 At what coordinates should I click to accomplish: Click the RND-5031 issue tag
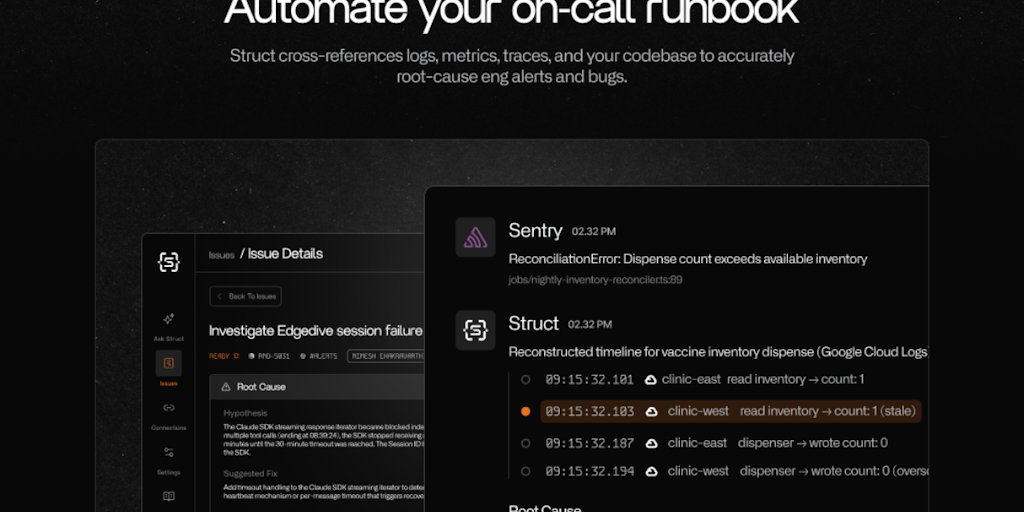(x=269, y=356)
